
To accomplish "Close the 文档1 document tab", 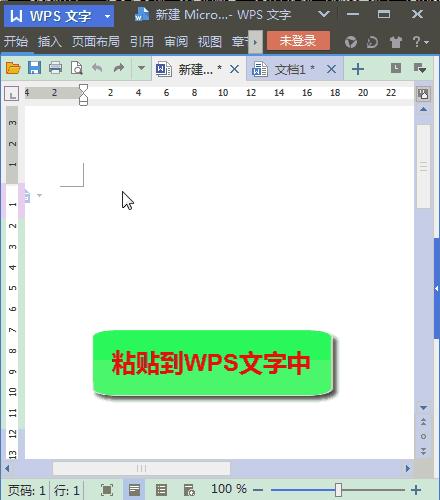I will [x=331, y=69].
